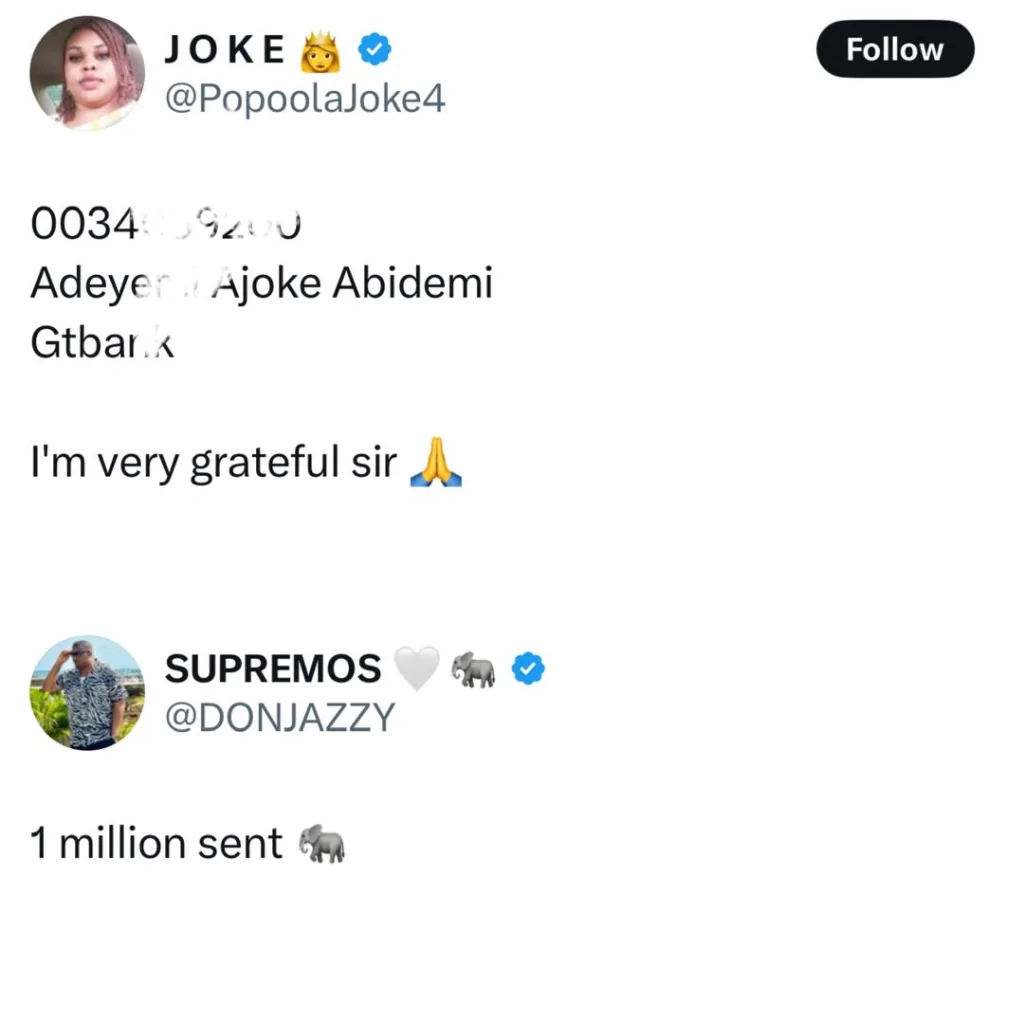Click the "Gtbank" text line
This screenshot has width=1024, height=1024.
(102, 342)
